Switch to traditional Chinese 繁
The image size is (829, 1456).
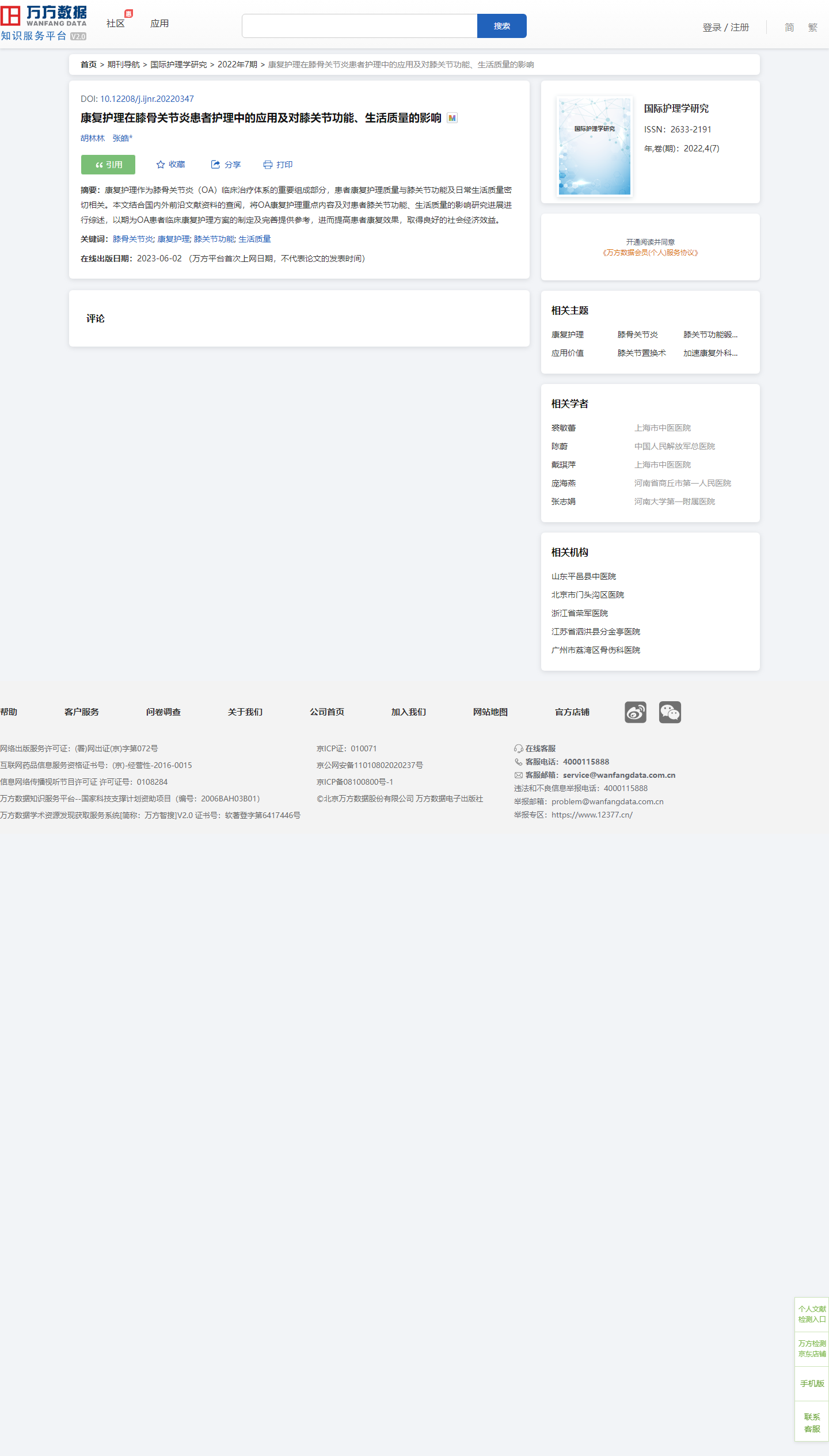(x=812, y=27)
